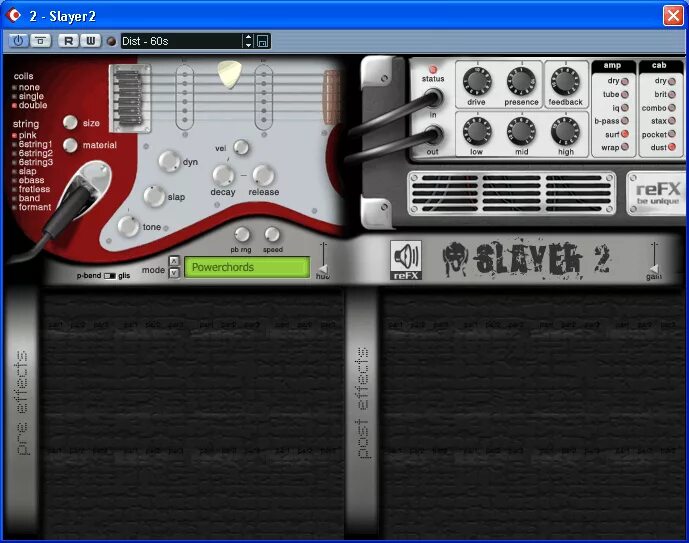Click the Write automation W button

click(91, 41)
